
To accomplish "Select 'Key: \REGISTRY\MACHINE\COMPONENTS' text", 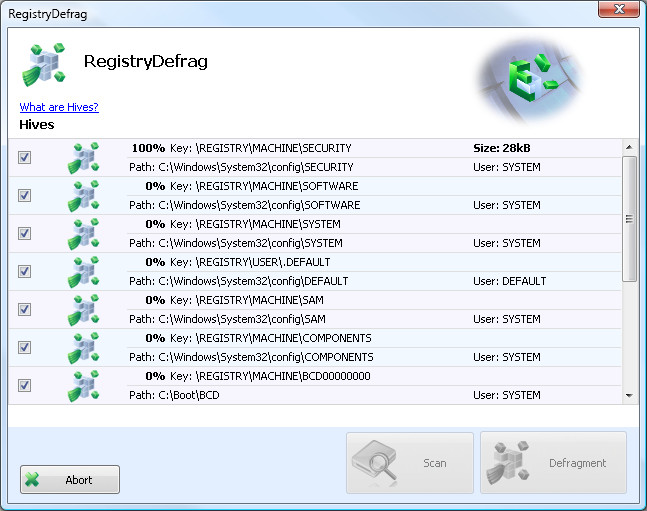I will click(271, 338).
